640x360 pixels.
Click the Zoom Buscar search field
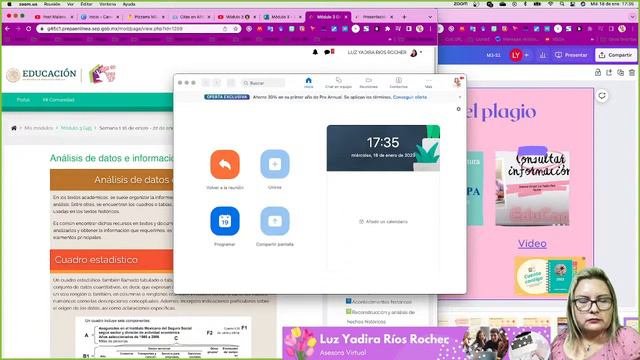point(263,83)
